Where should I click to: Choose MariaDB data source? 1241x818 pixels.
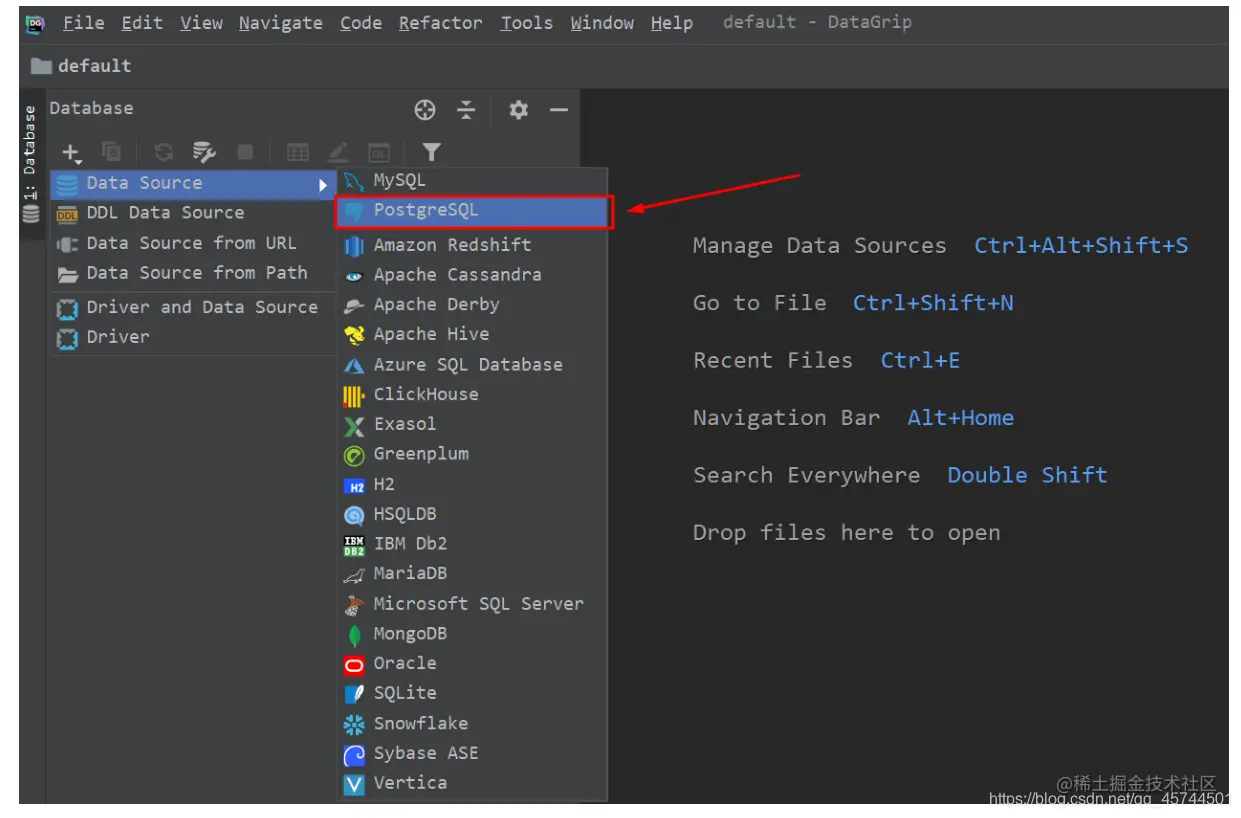point(472,574)
